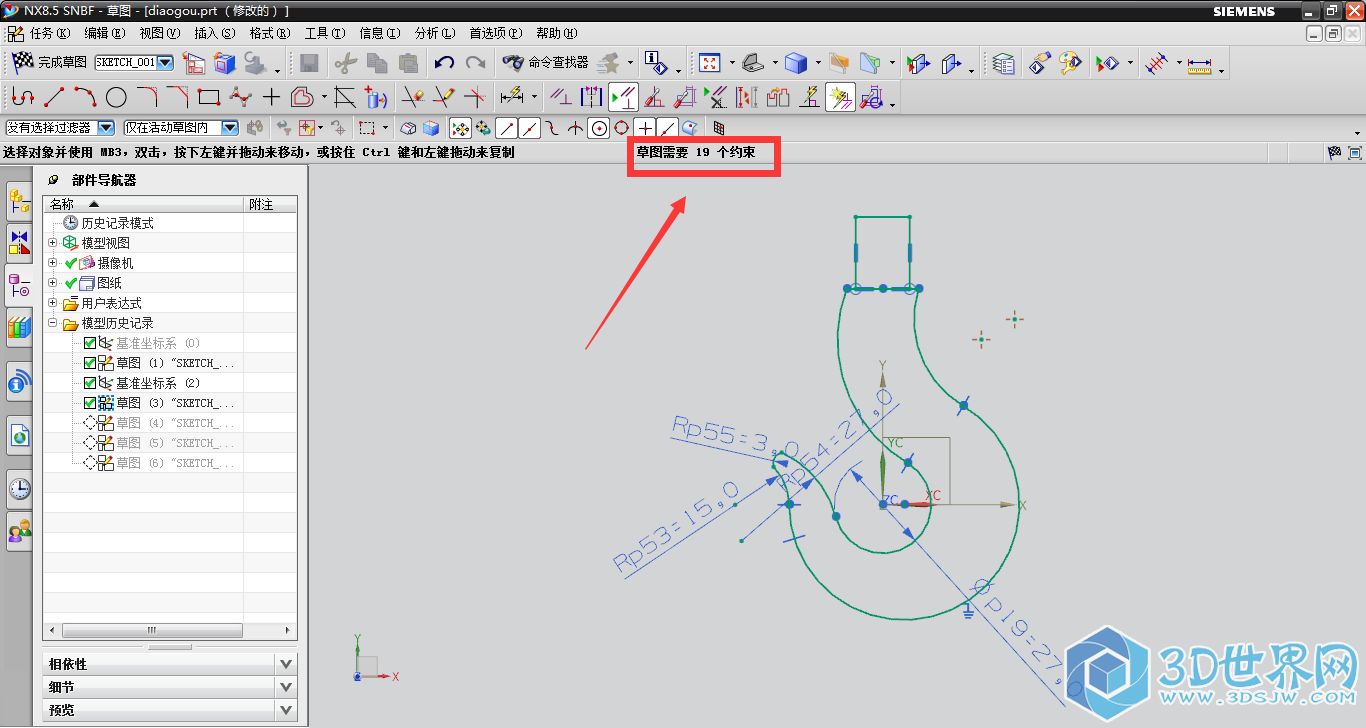This screenshot has width=1366, height=728.
Task: Select the Line sketch tool
Action: pos(53,97)
